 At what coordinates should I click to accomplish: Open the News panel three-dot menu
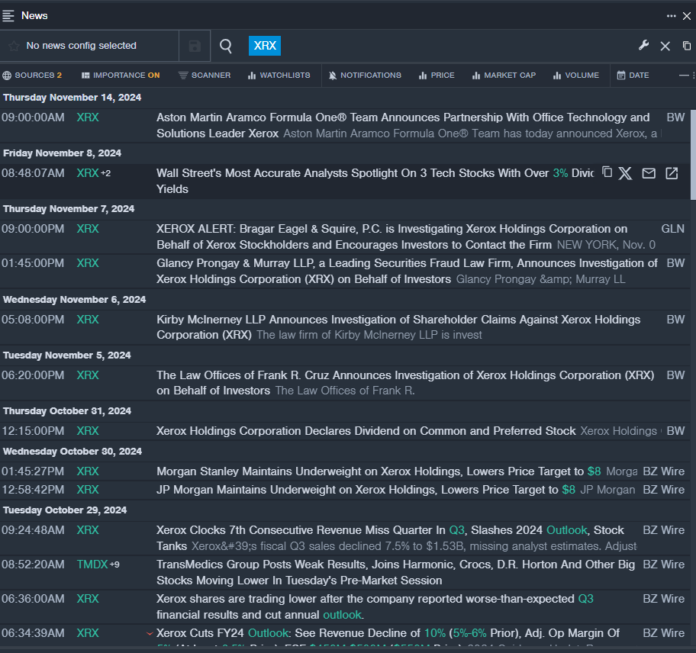[671, 15]
